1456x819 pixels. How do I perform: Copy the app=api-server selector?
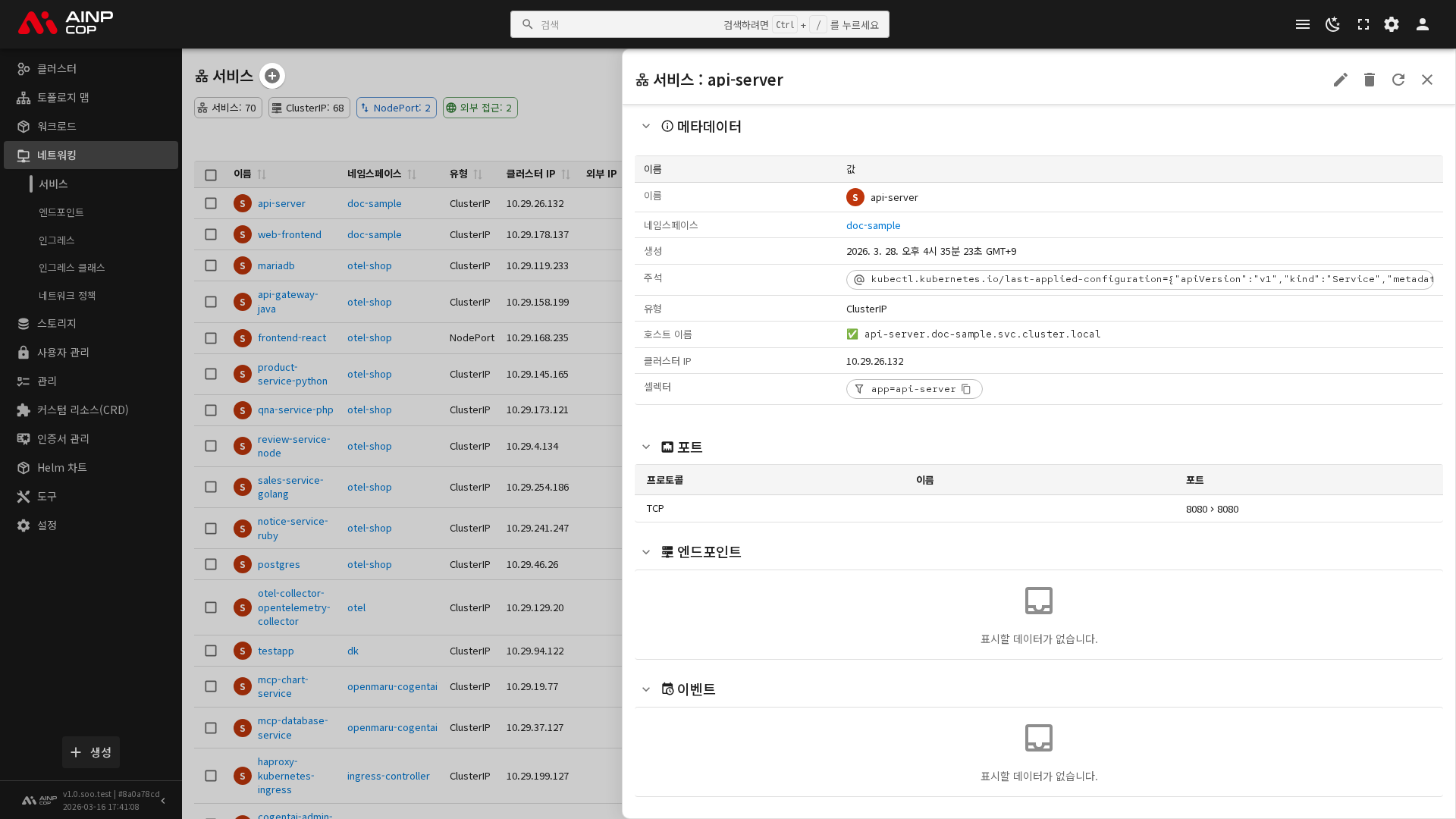(966, 389)
